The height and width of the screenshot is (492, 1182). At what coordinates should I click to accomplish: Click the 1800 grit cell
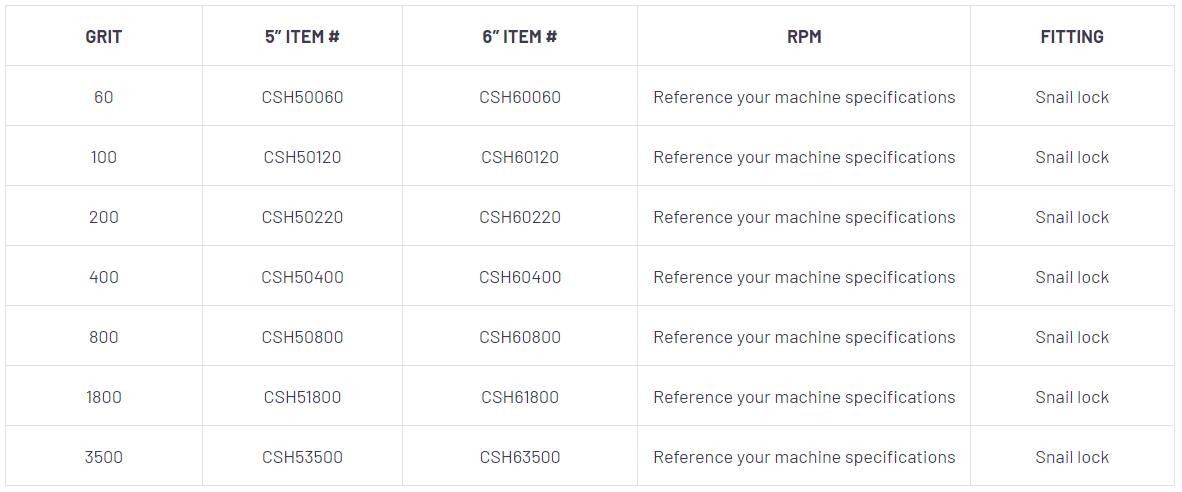(x=104, y=397)
